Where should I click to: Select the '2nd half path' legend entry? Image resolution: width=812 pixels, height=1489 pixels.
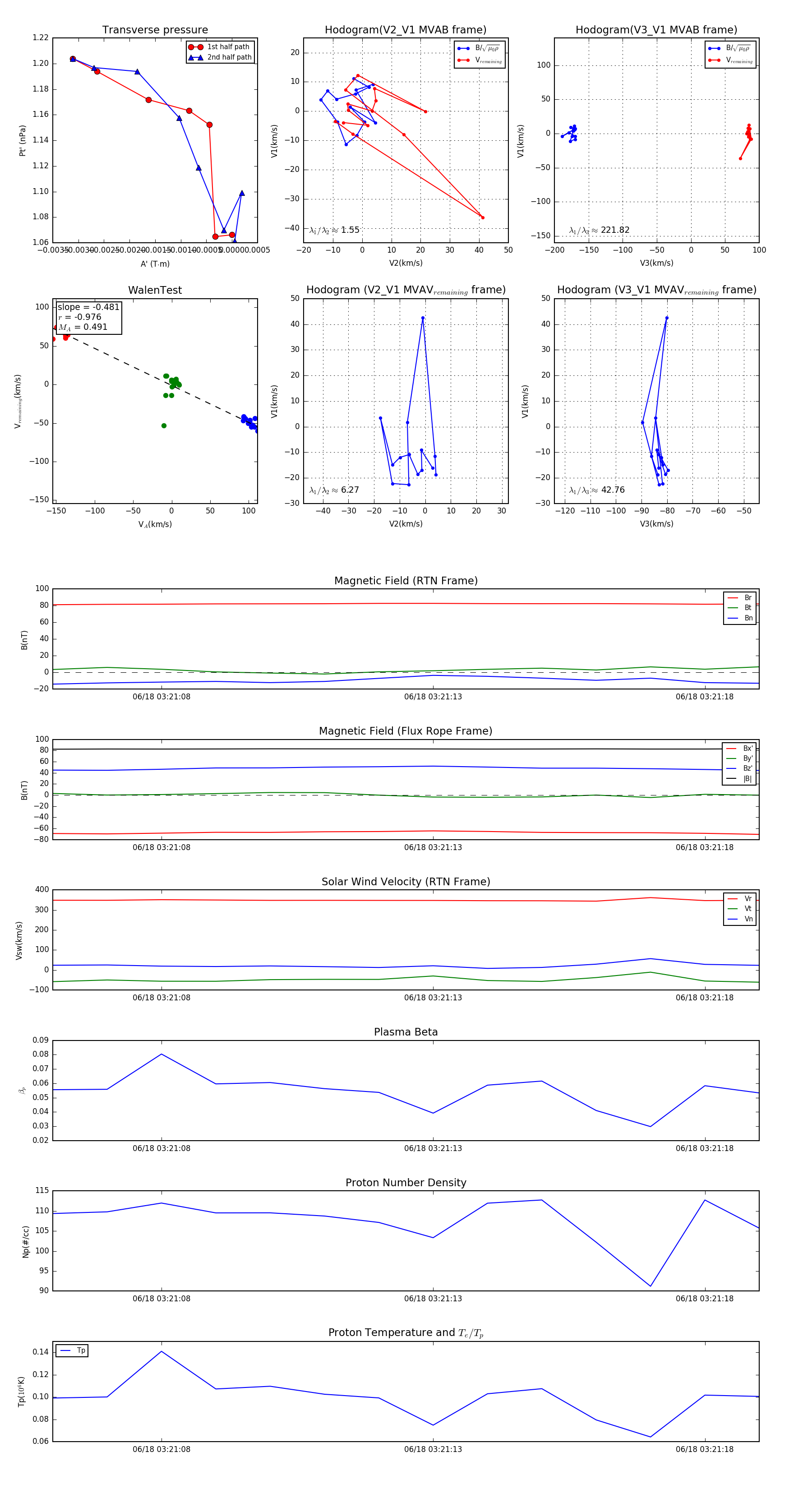click(x=220, y=57)
